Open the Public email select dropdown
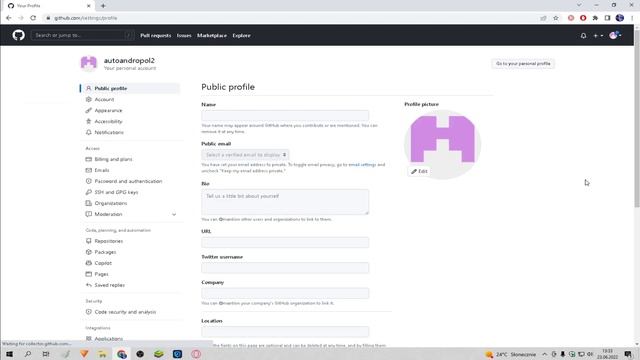This screenshot has height=360, width=640. (x=245, y=155)
